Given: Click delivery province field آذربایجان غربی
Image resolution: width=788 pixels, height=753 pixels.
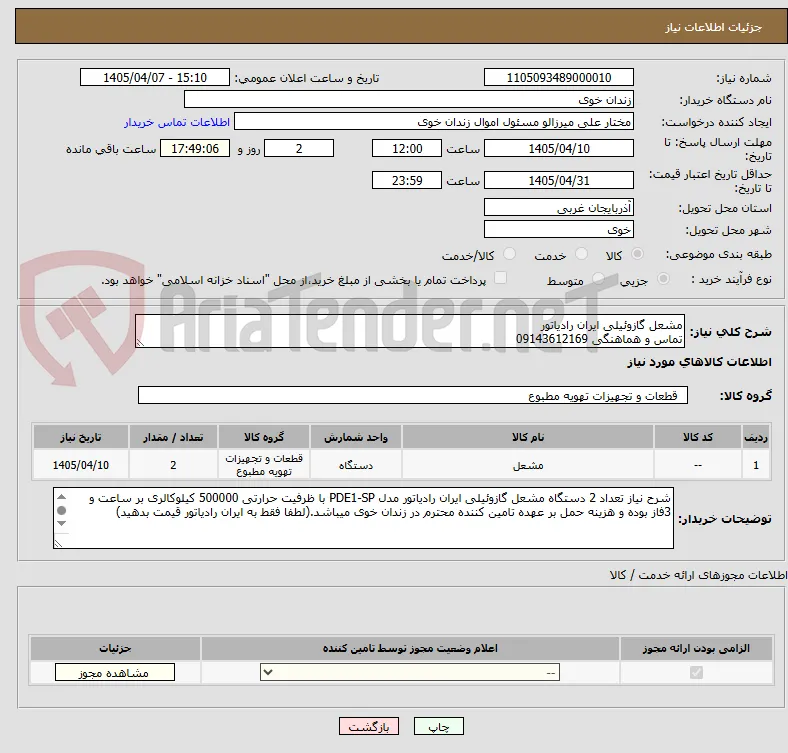Looking at the screenshot, I should (558, 208).
